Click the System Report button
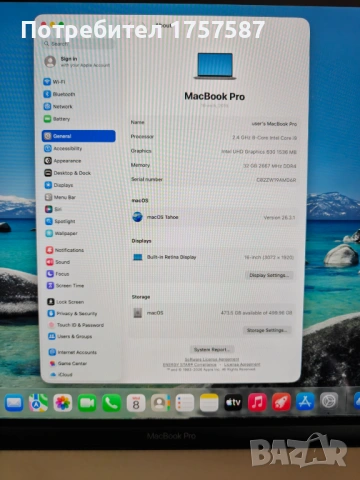Image resolution: width=360 pixels, height=480 pixels. click(212, 349)
